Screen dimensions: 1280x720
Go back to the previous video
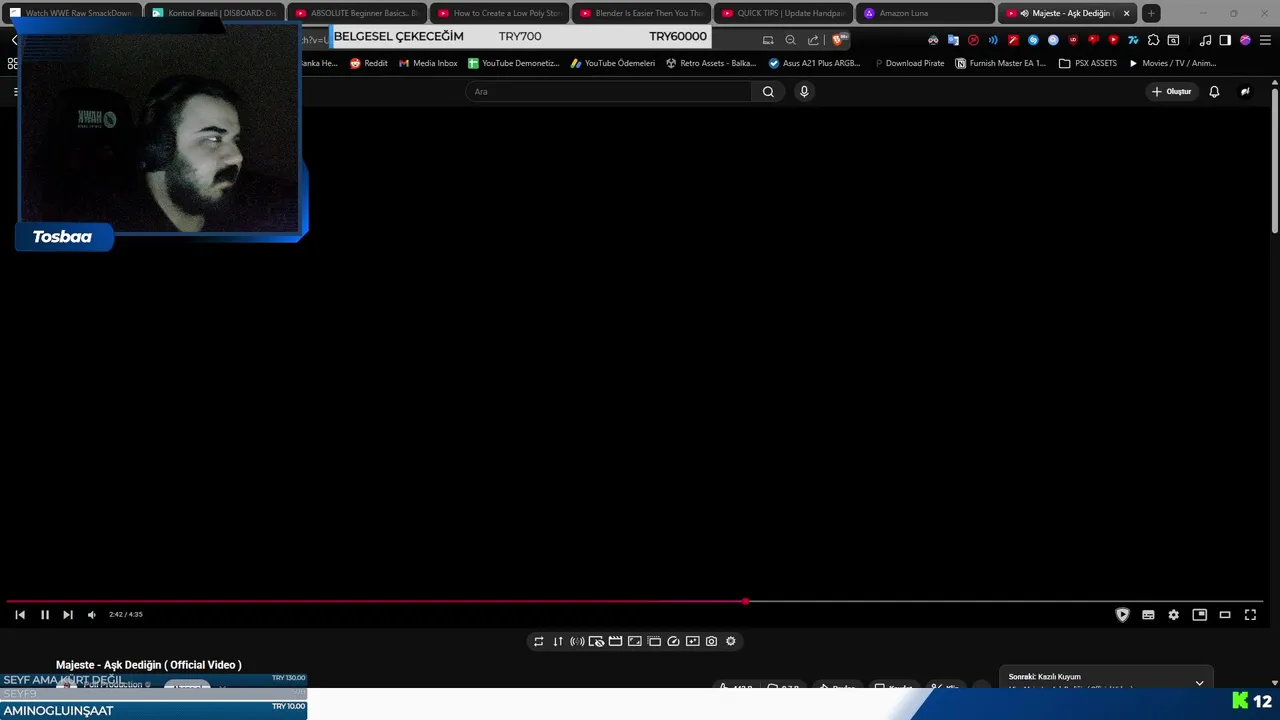pos(20,615)
